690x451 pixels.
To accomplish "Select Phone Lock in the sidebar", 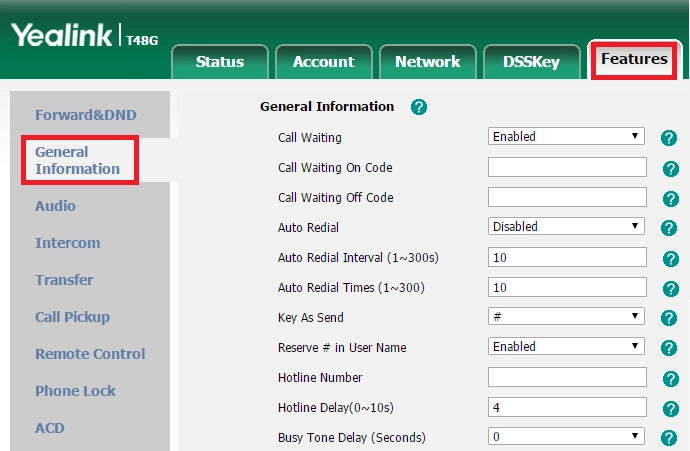I will pyautogui.click(x=75, y=391).
